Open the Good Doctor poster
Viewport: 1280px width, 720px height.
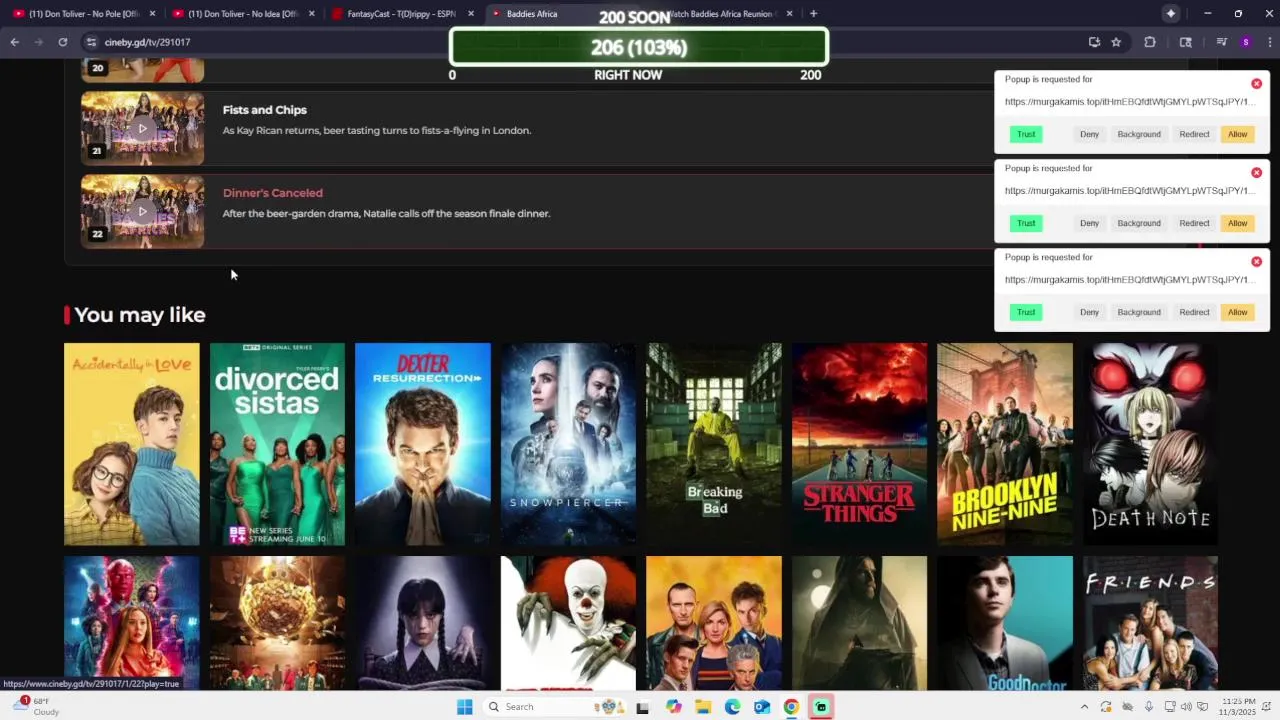[x=1005, y=623]
